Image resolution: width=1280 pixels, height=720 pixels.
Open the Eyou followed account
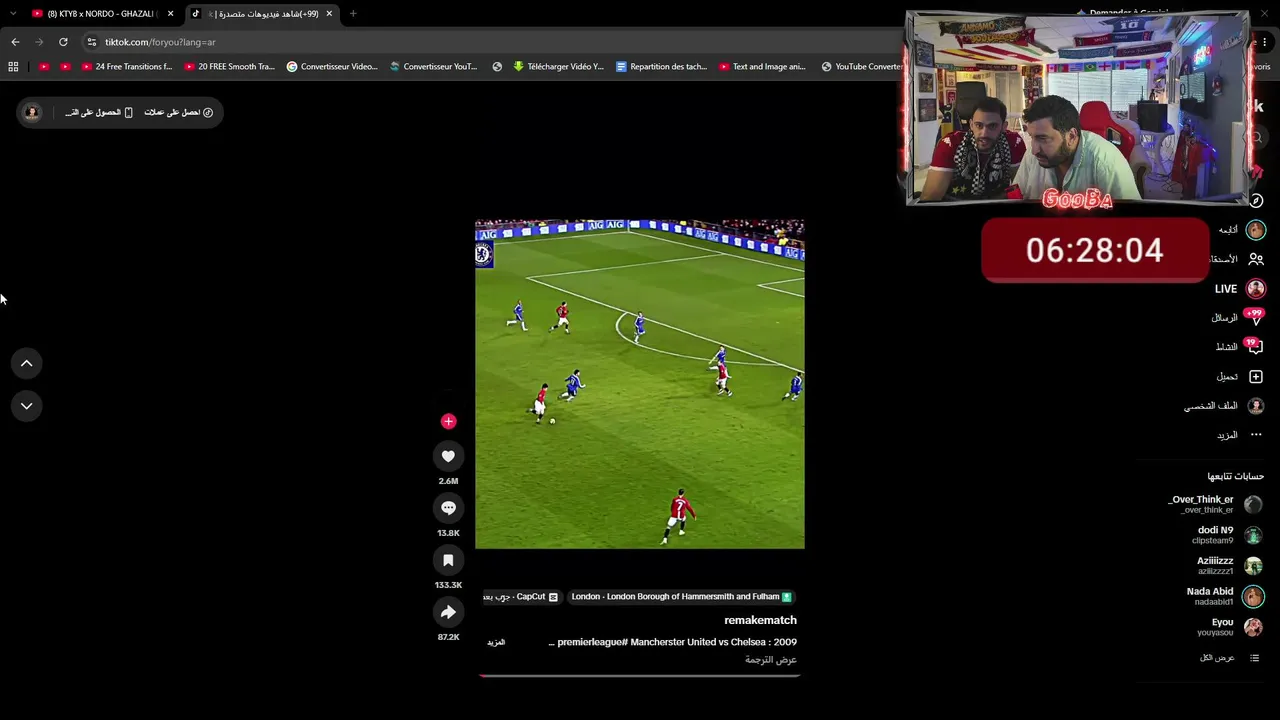tap(1231, 628)
